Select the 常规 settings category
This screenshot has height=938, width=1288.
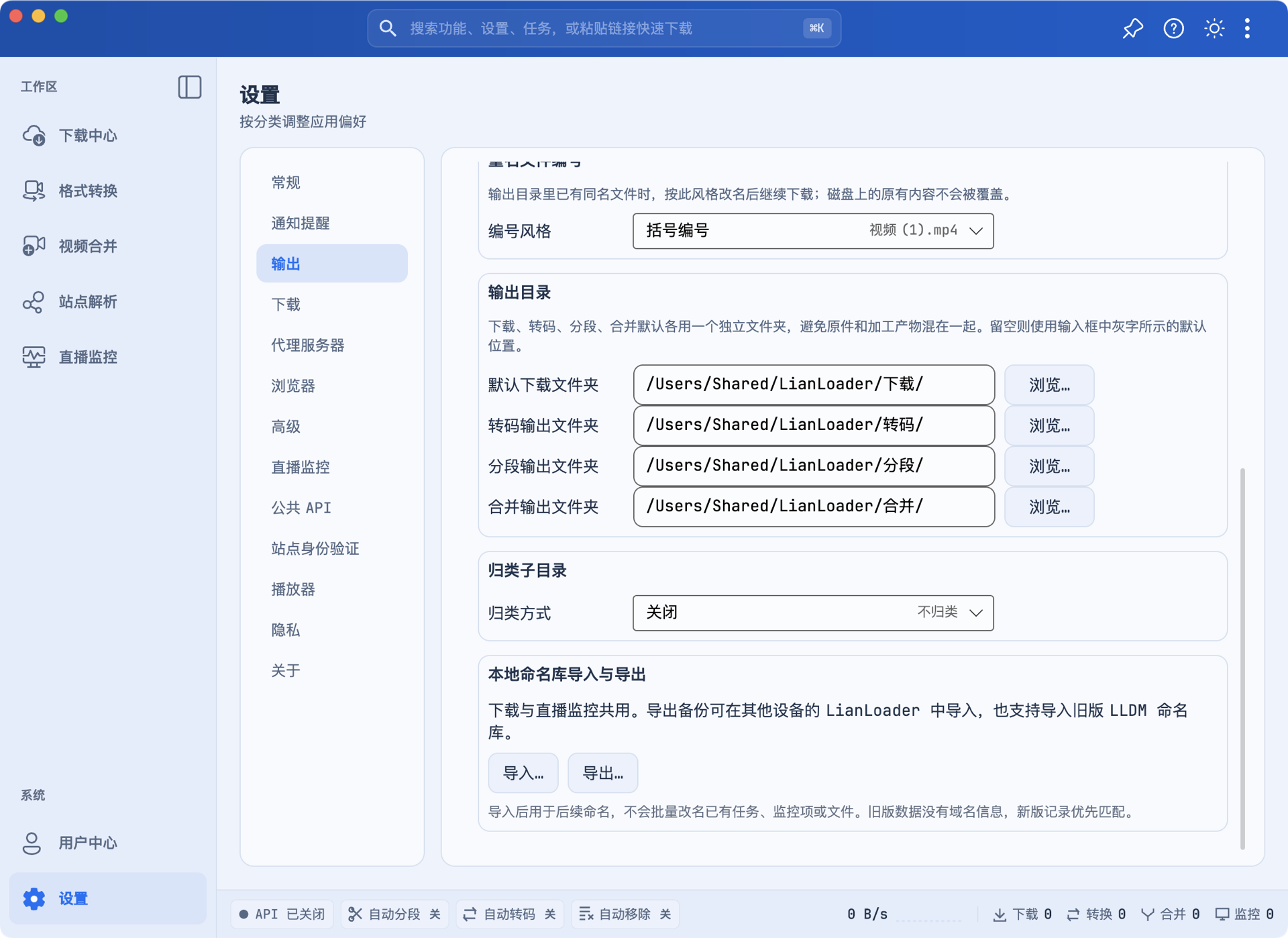click(332, 183)
